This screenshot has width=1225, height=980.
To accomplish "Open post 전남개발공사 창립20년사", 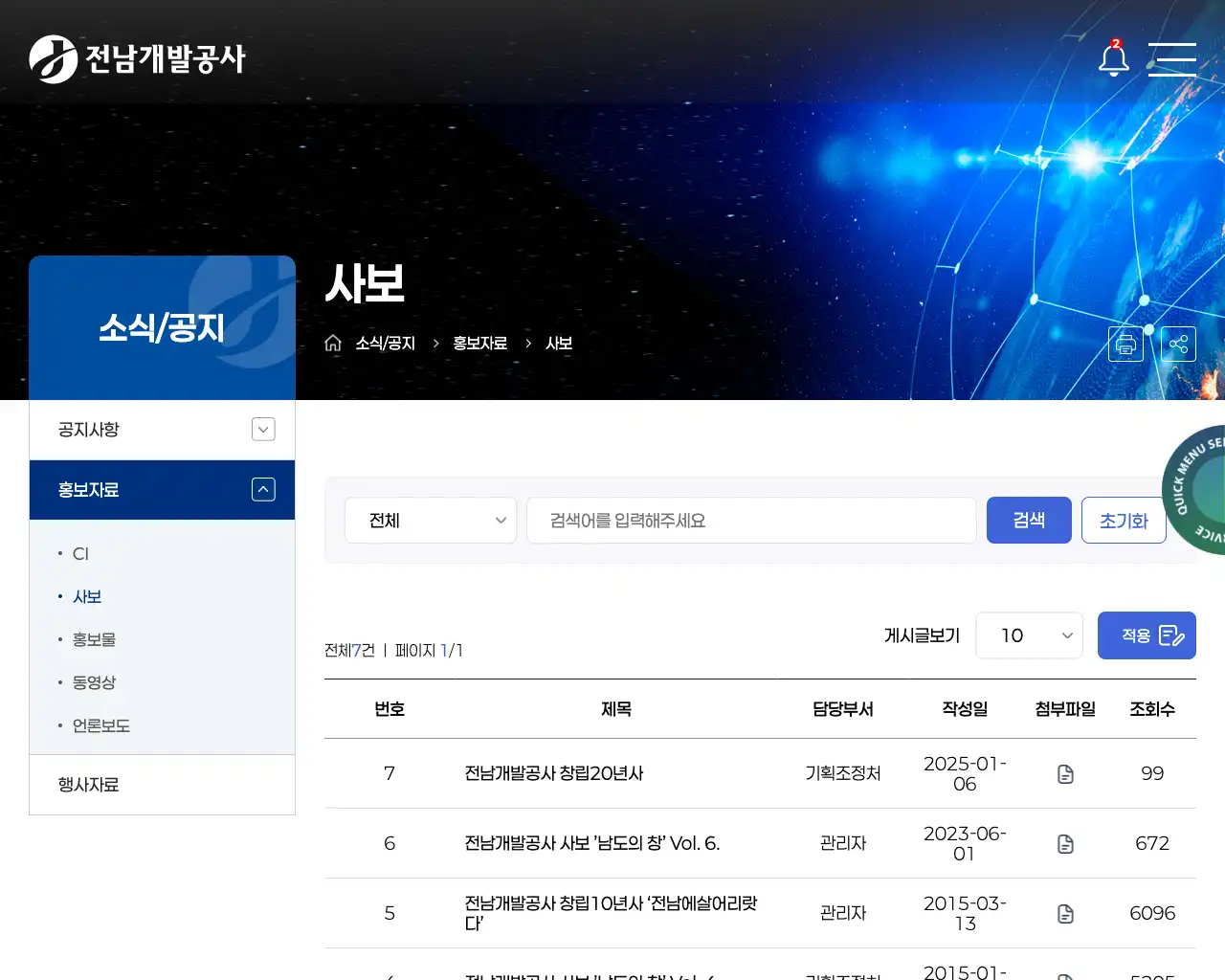I will point(554,773).
